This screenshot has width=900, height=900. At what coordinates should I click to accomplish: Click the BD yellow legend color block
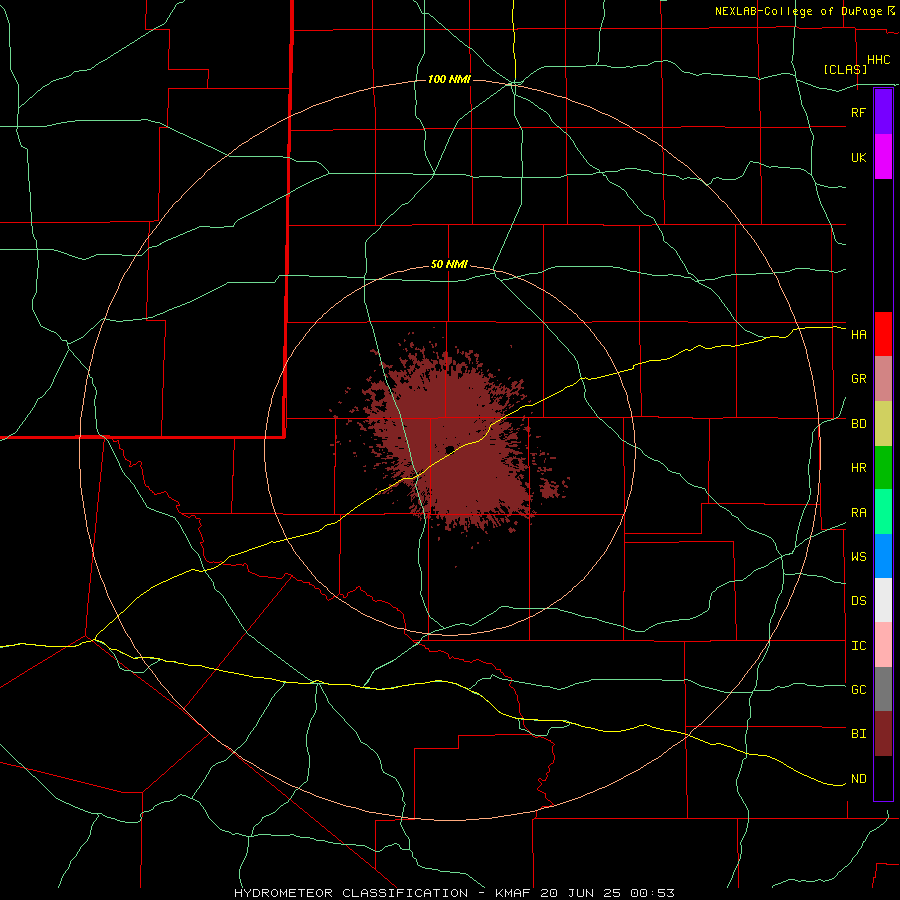883,424
